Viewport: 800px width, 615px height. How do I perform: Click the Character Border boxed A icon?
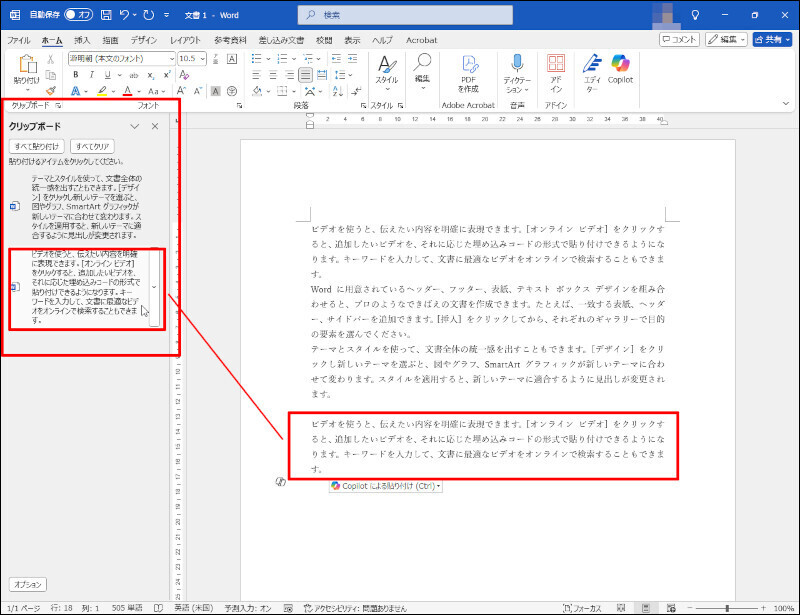pos(232,59)
